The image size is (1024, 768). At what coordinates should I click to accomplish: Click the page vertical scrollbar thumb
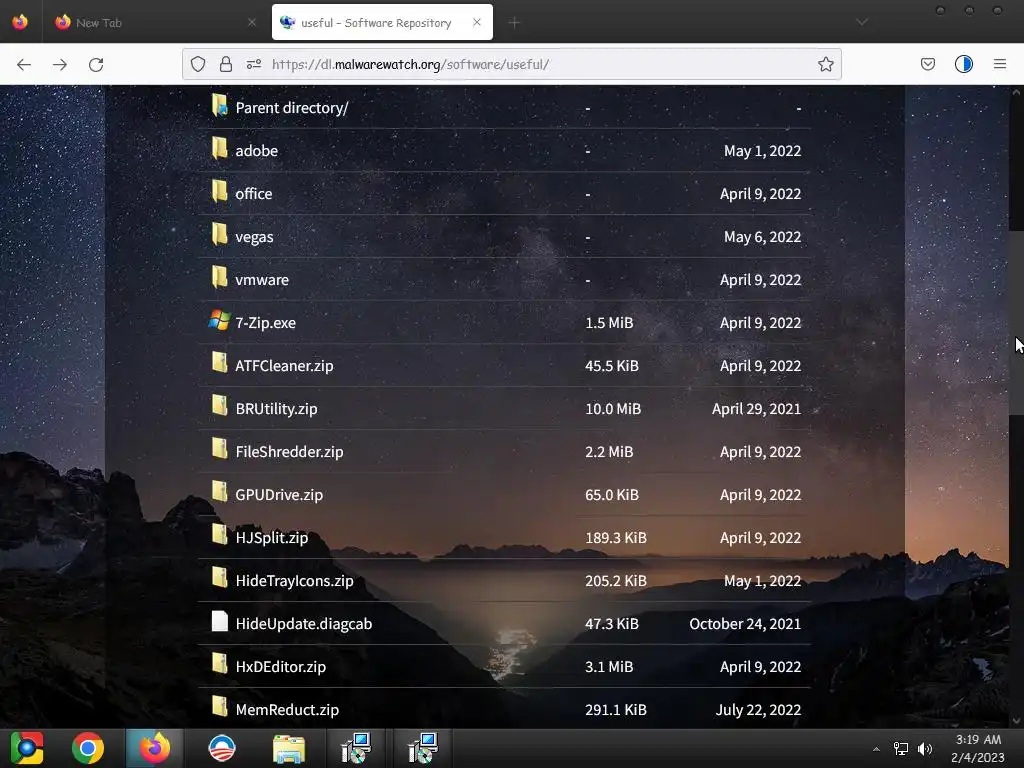pyautogui.click(x=1016, y=323)
